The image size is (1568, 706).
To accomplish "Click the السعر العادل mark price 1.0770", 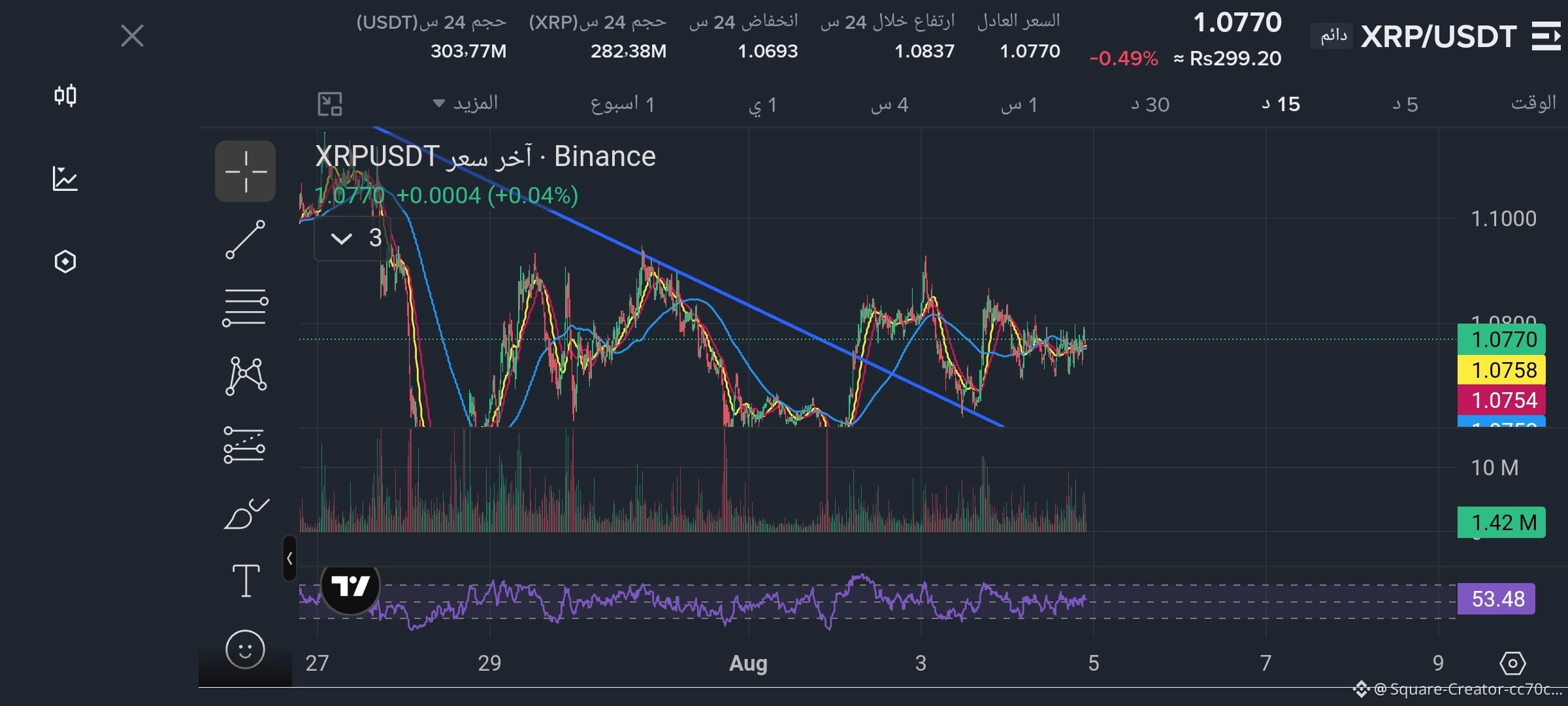I will click(x=1030, y=51).
